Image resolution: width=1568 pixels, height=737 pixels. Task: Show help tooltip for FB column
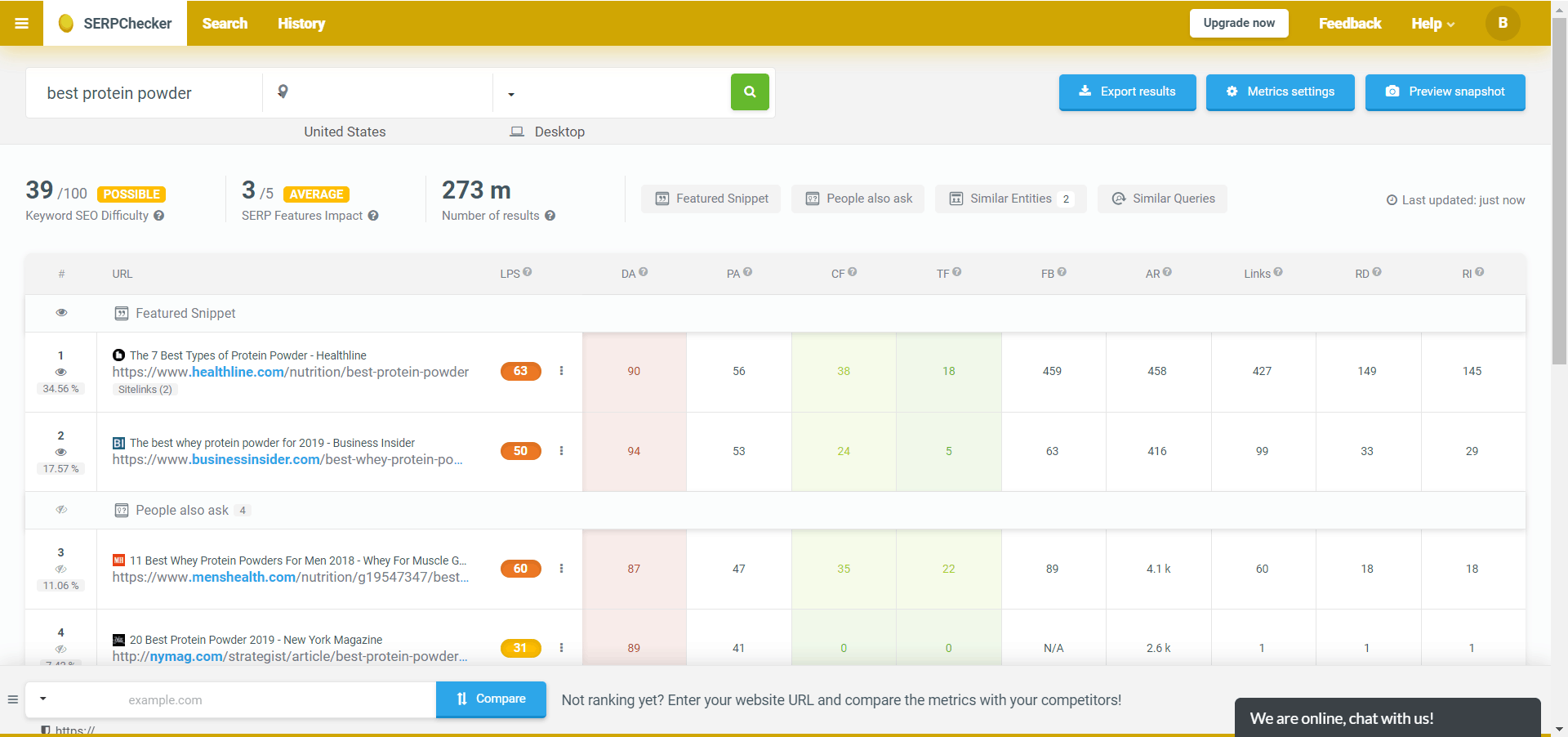click(x=1062, y=272)
